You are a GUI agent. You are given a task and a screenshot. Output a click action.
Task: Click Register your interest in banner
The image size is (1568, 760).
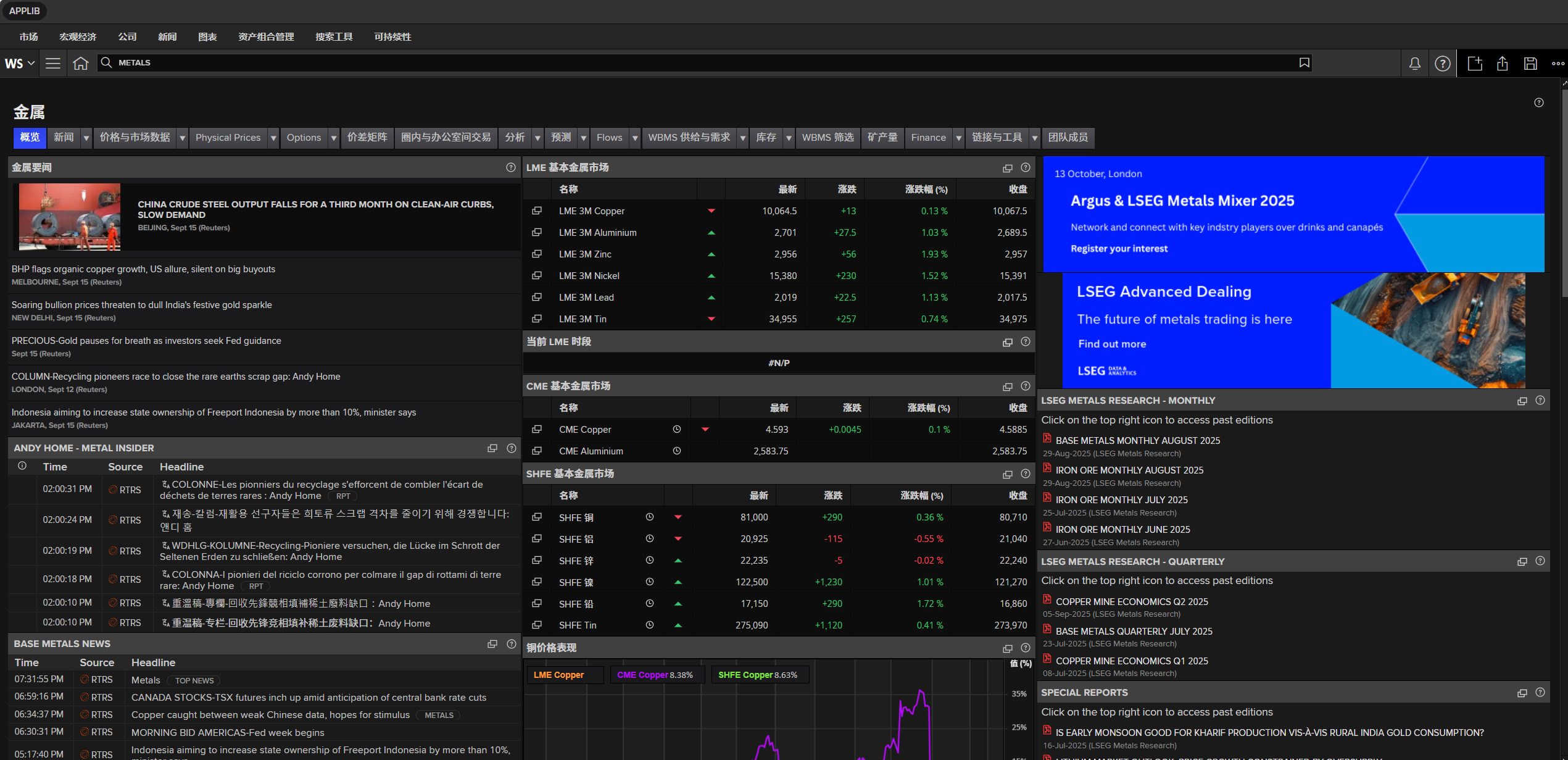1119,249
